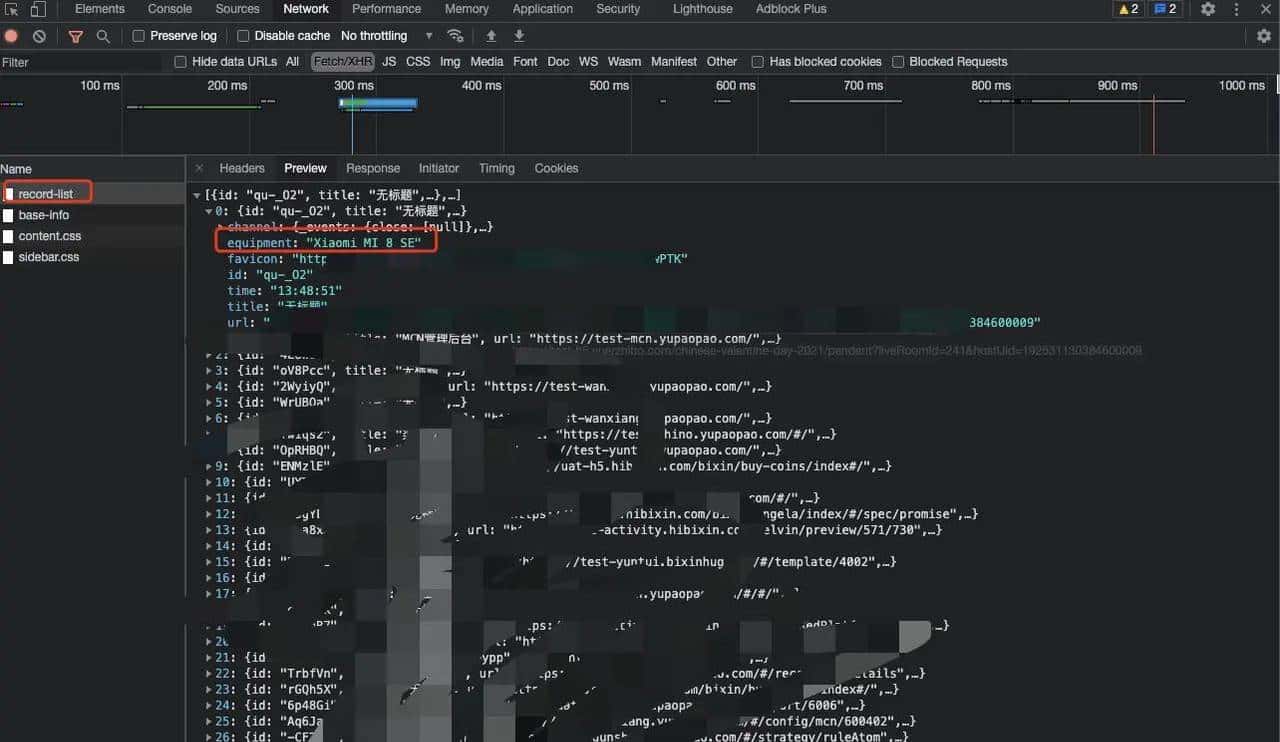Clear the network log

click(39, 36)
